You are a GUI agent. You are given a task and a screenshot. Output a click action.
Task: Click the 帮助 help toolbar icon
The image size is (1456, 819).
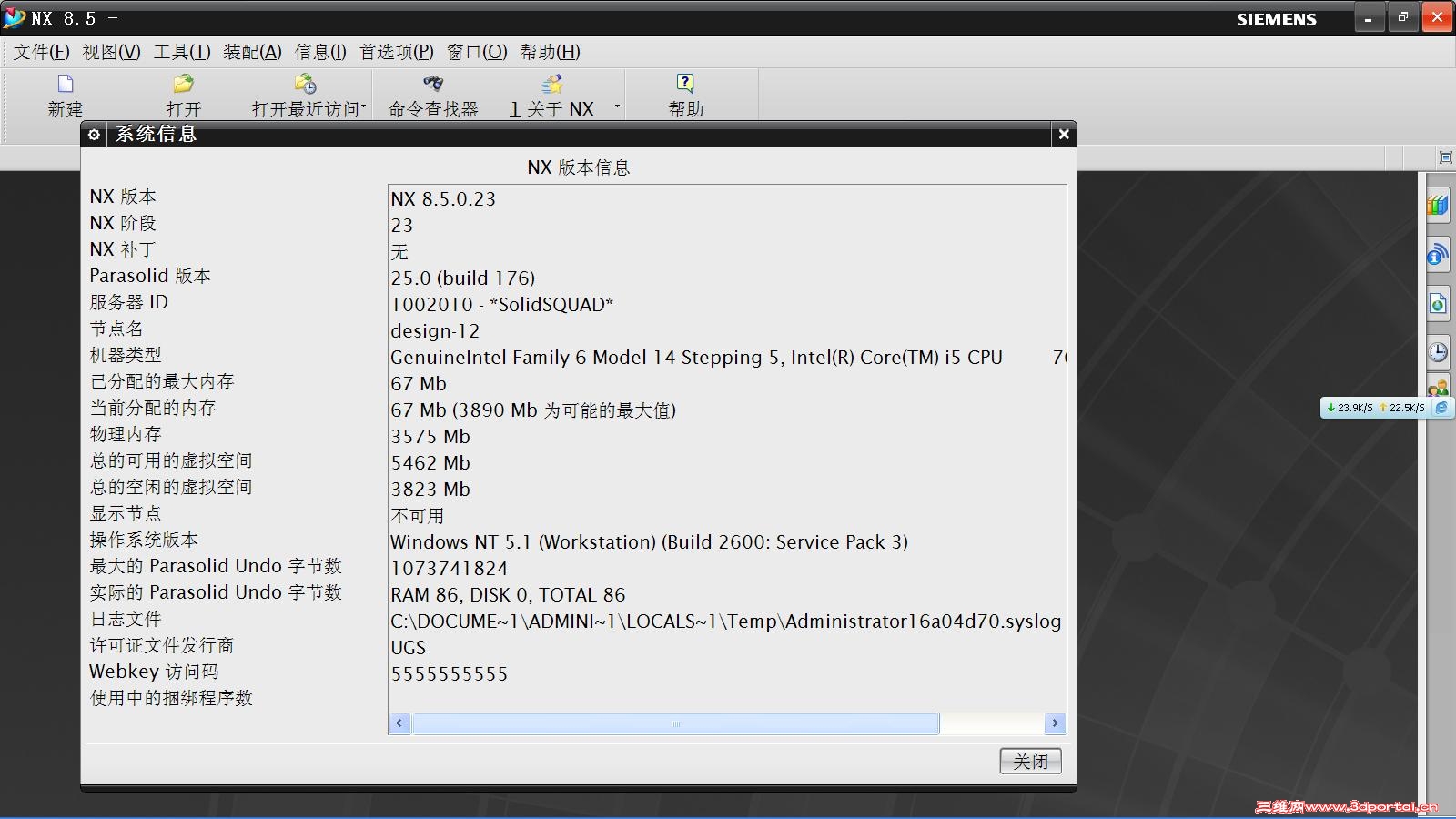pyautogui.click(x=685, y=84)
